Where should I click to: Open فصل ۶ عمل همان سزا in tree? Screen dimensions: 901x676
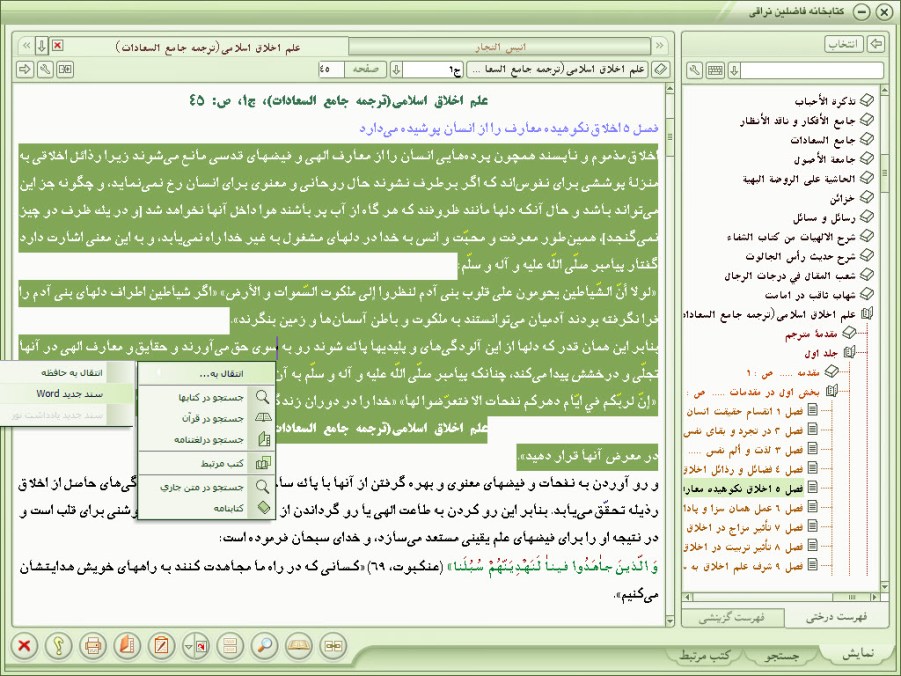coord(742,508)
